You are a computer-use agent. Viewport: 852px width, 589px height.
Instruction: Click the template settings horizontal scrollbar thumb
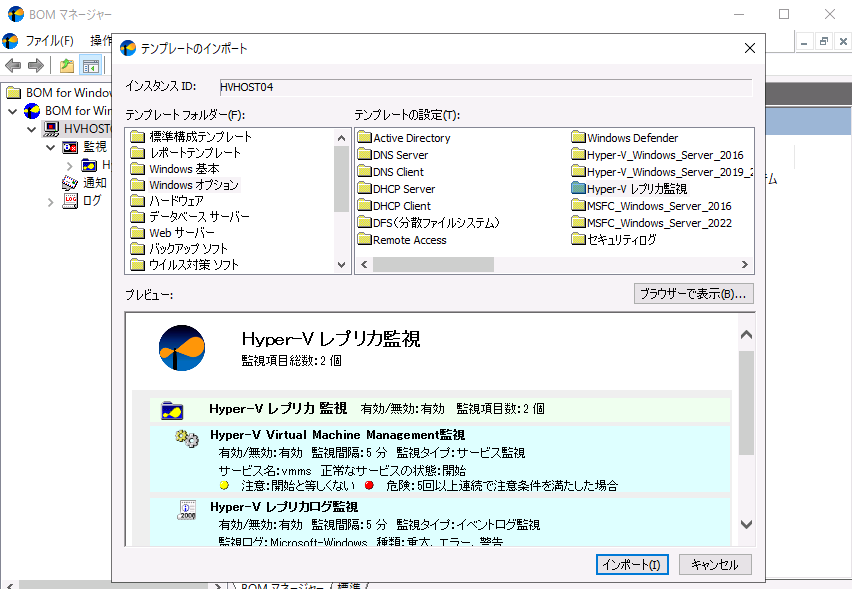433,265
